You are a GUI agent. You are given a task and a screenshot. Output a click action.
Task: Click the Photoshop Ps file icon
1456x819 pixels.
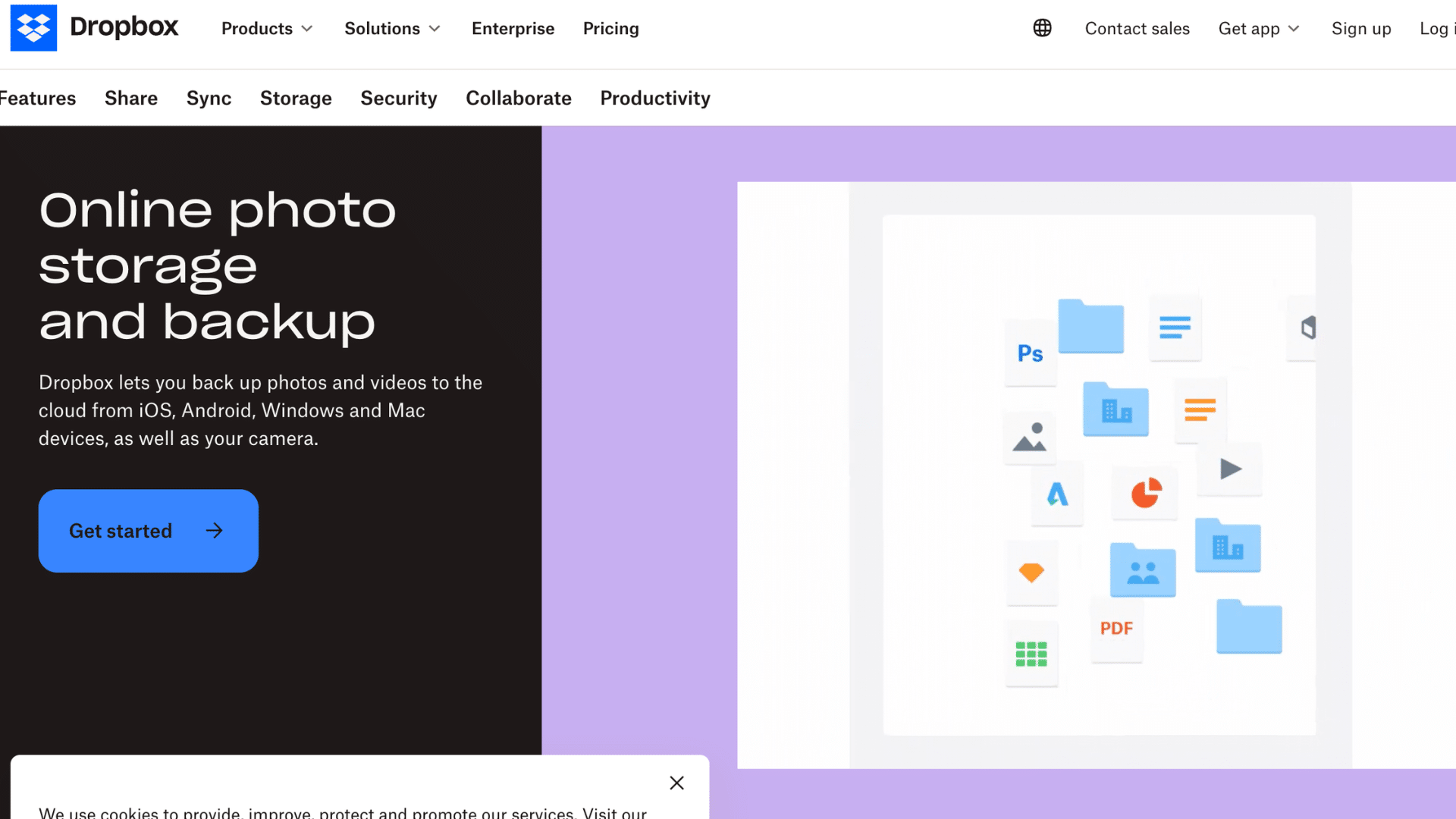coord(1031,353)
